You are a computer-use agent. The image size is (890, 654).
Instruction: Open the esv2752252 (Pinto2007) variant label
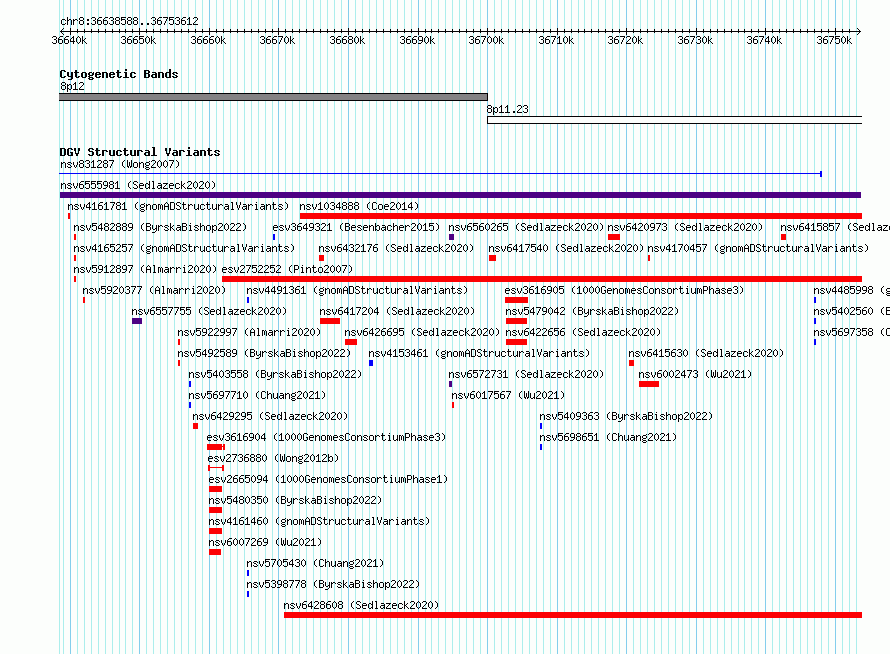[287, 269]
